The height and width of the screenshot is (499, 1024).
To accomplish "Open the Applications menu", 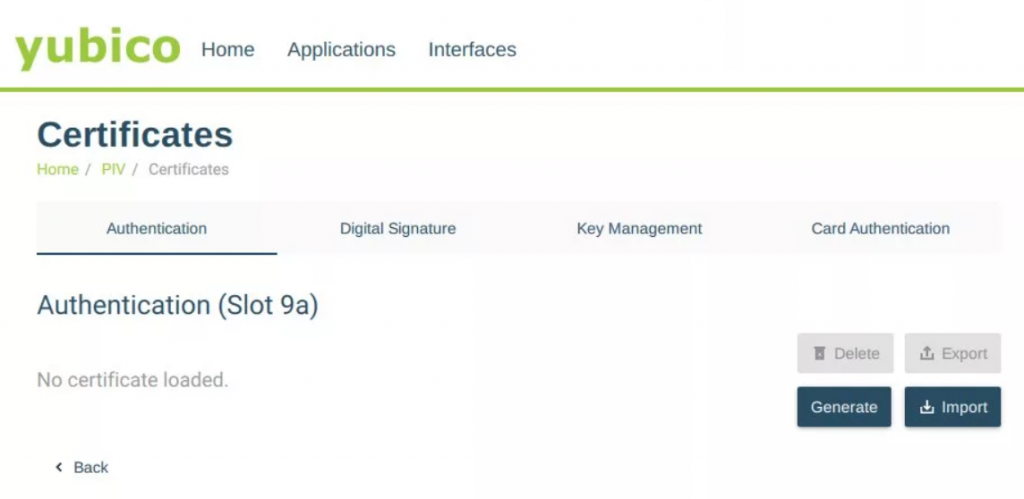I will 342,50.
